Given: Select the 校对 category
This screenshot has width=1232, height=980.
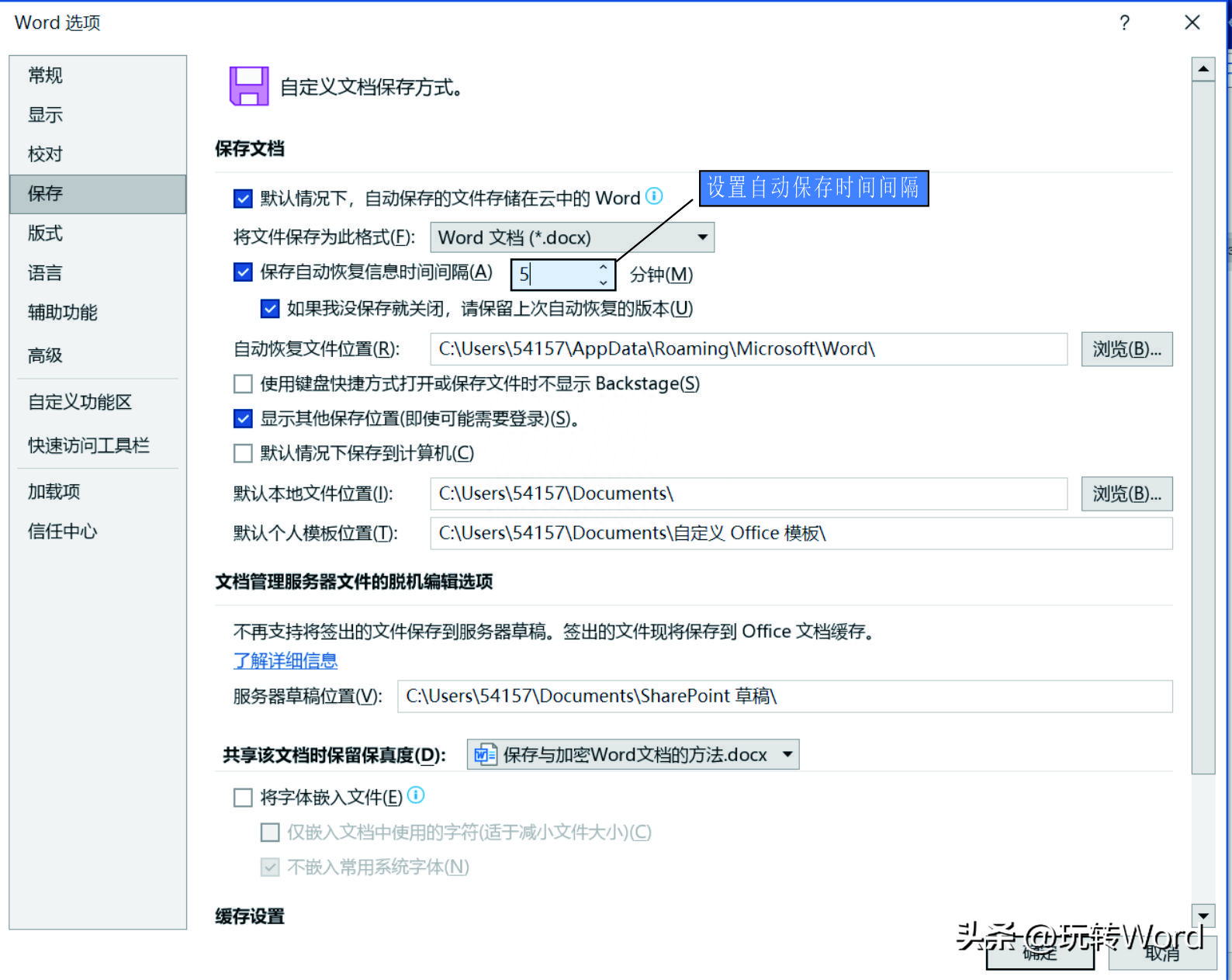Looking at the screenshot, I should click(98, 154).
